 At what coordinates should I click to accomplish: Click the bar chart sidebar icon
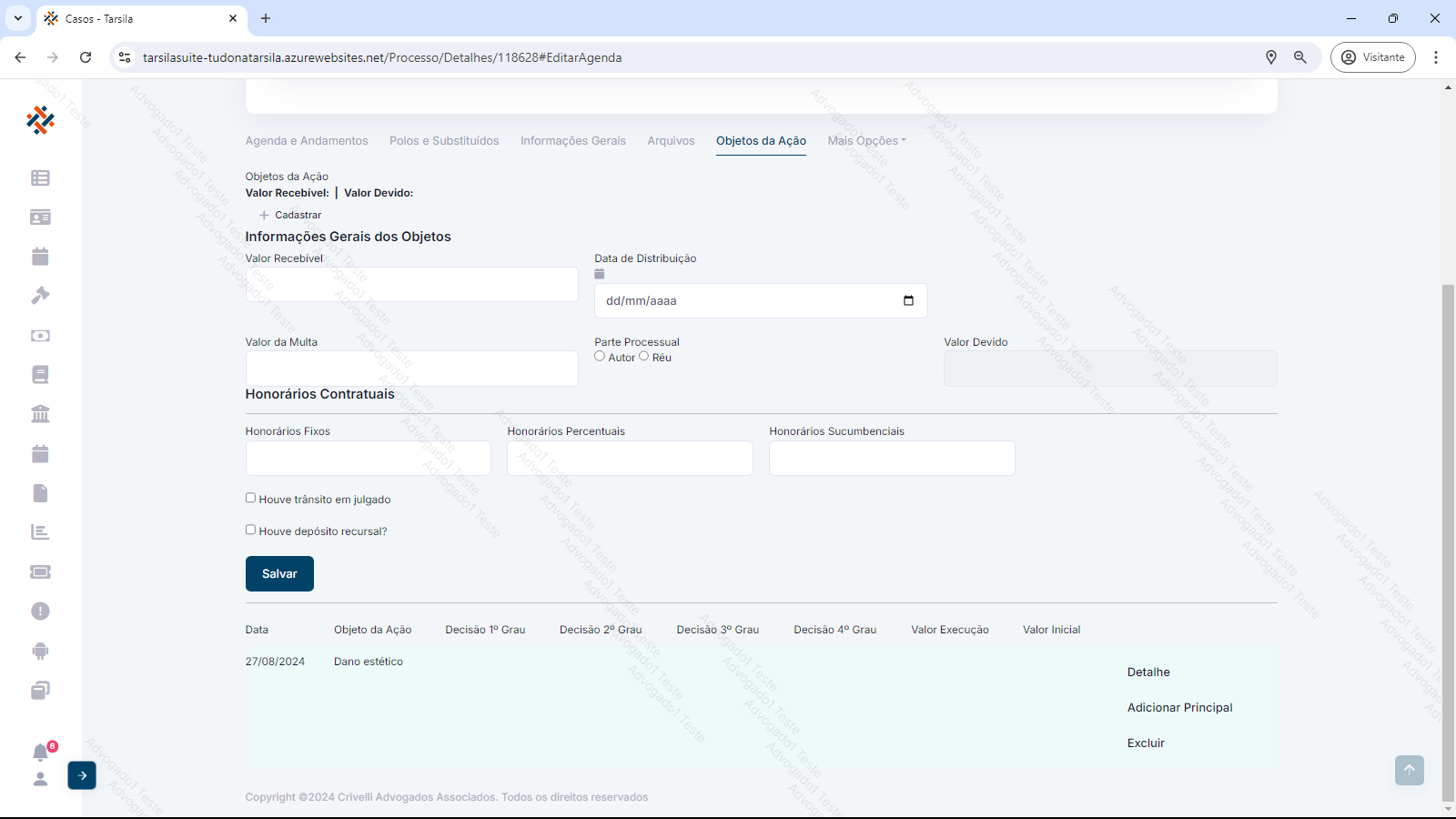coord(40,532)
